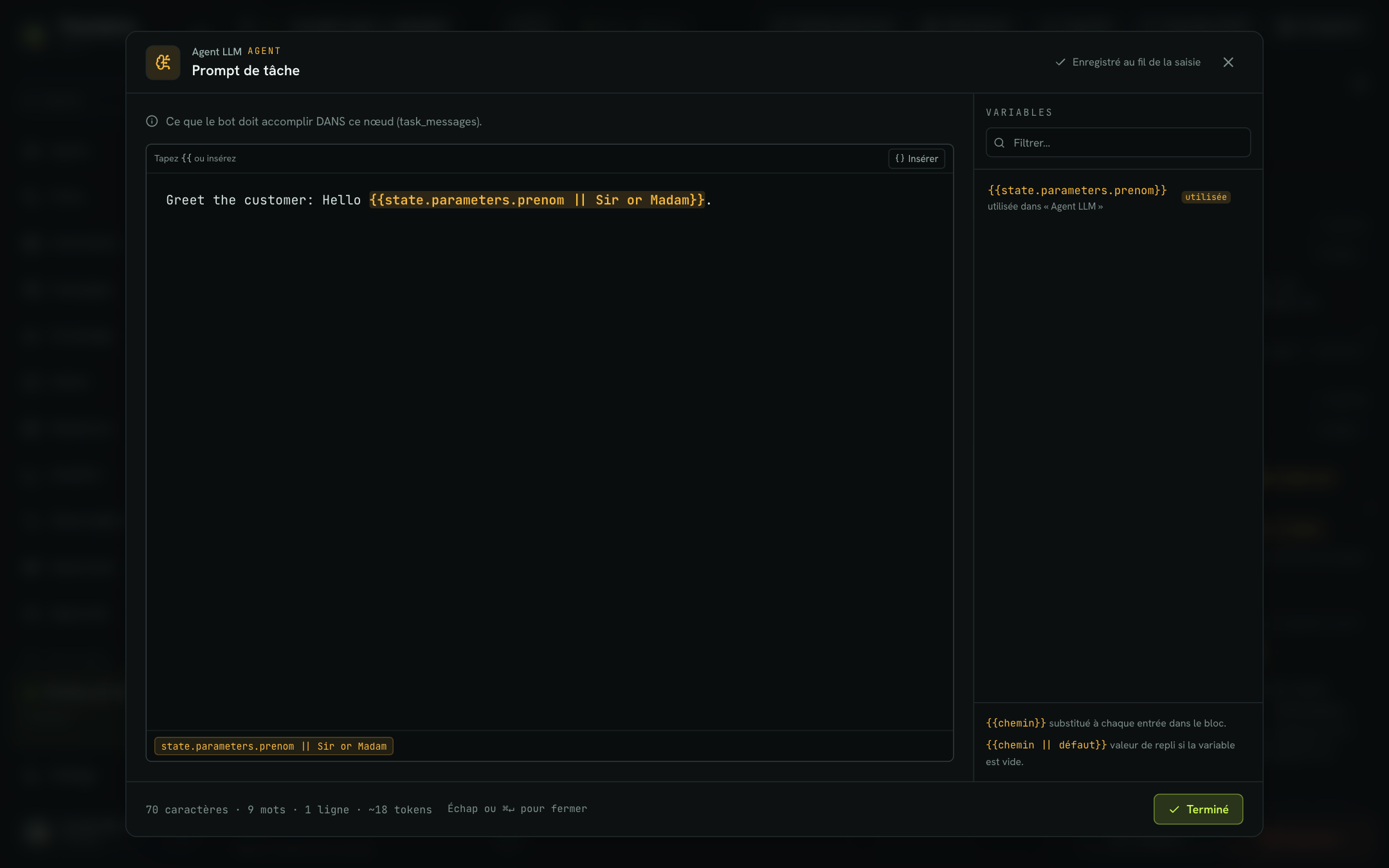Image resolution: width=1389 pixels, height=868 pixels.
Task: Click 'Greet the customer' text in editor
Action: point(237,200)
